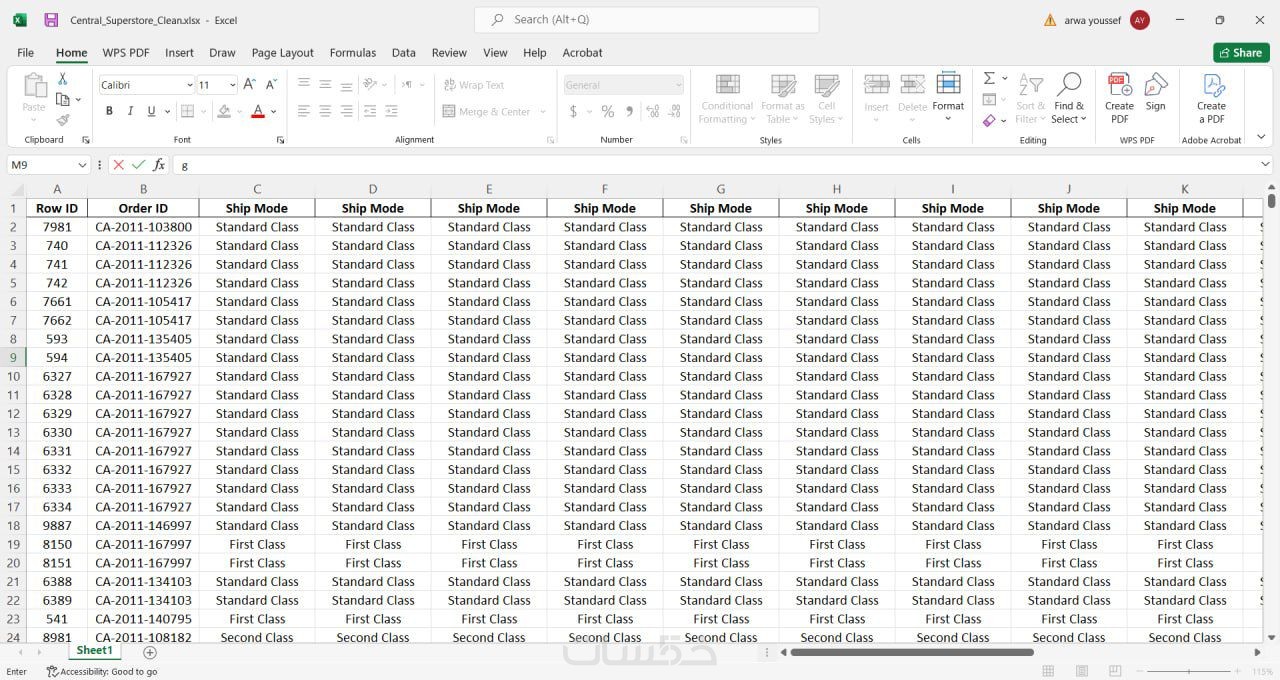
Task: Open the Font Color arrow dropdown
Action: click(x=273, y=112)
